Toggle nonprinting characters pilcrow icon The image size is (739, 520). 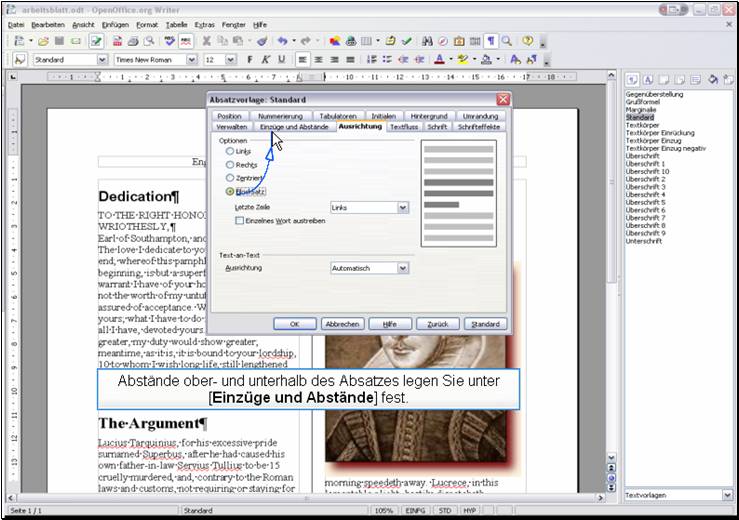click(x=491, y=41)
